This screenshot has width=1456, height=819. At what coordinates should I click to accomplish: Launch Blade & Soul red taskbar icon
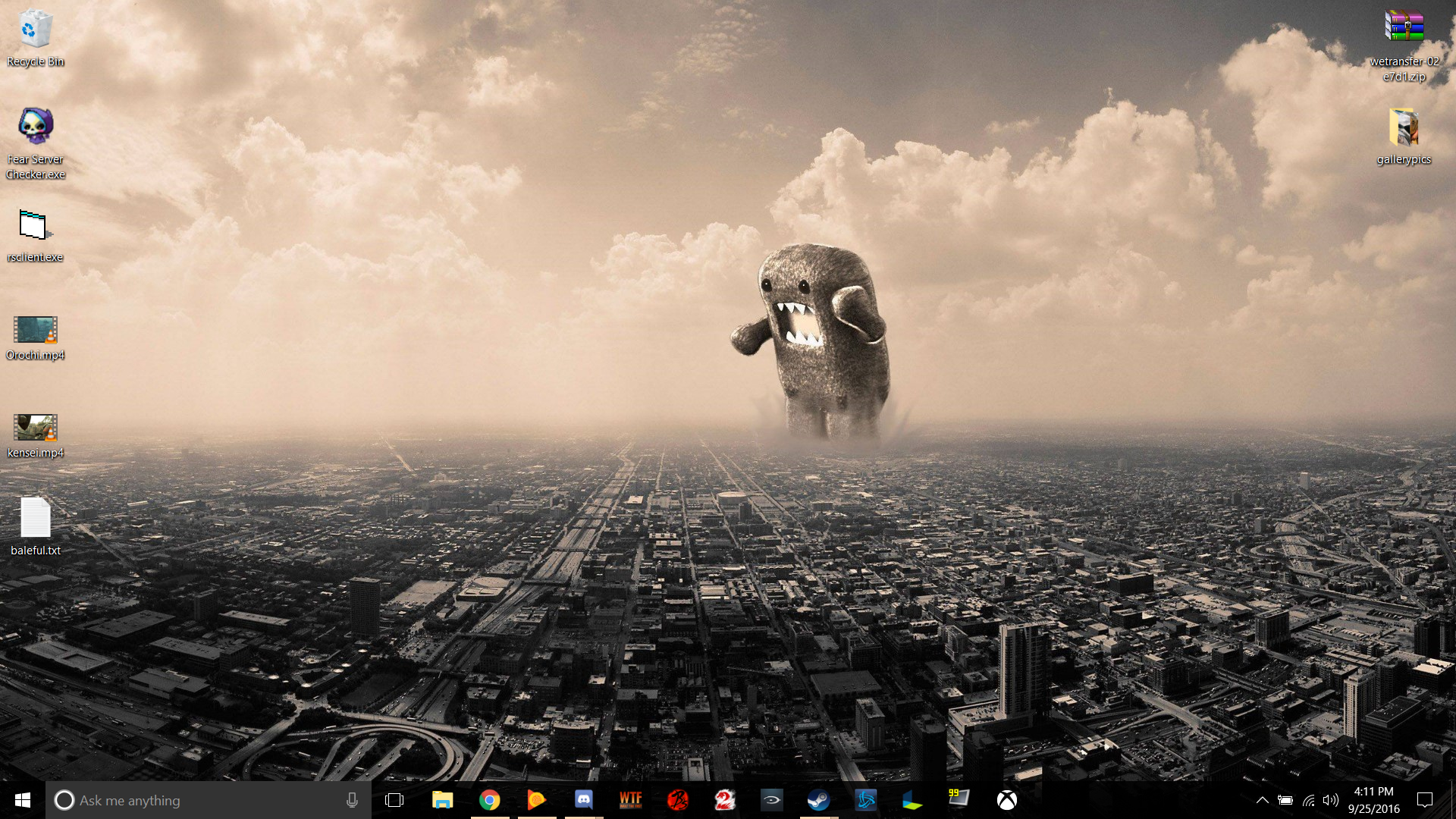point(677,800)
